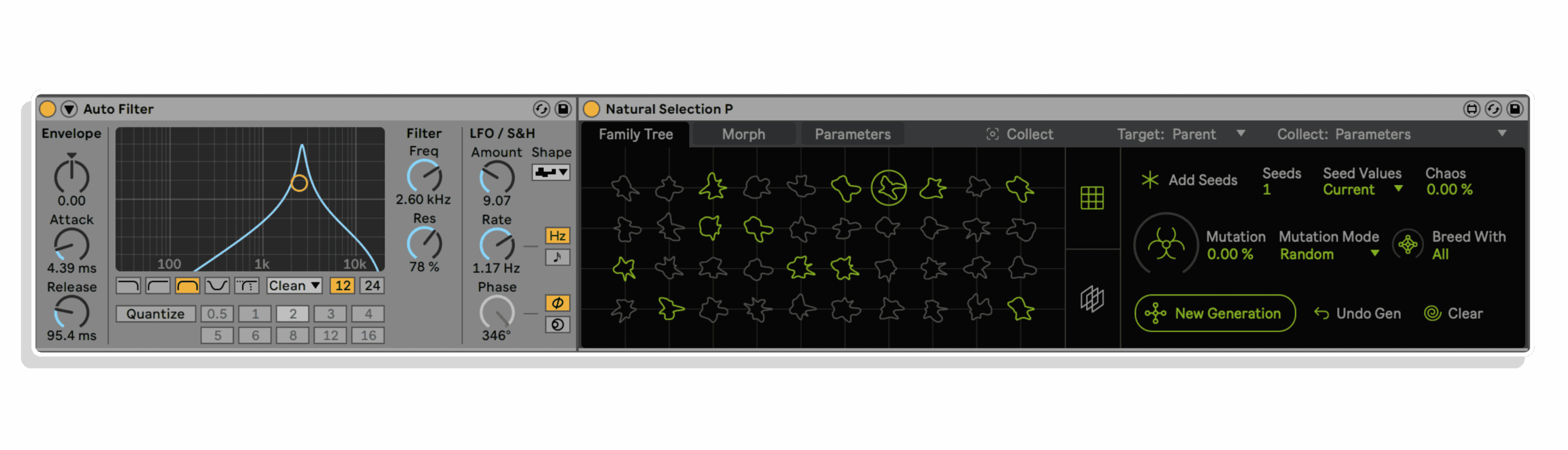Image resolution: width=1568 pixels, height=450 pixels.
Task: Open the Collect: Parameters dropdown arrow
Action: [x=1502, y=134]
